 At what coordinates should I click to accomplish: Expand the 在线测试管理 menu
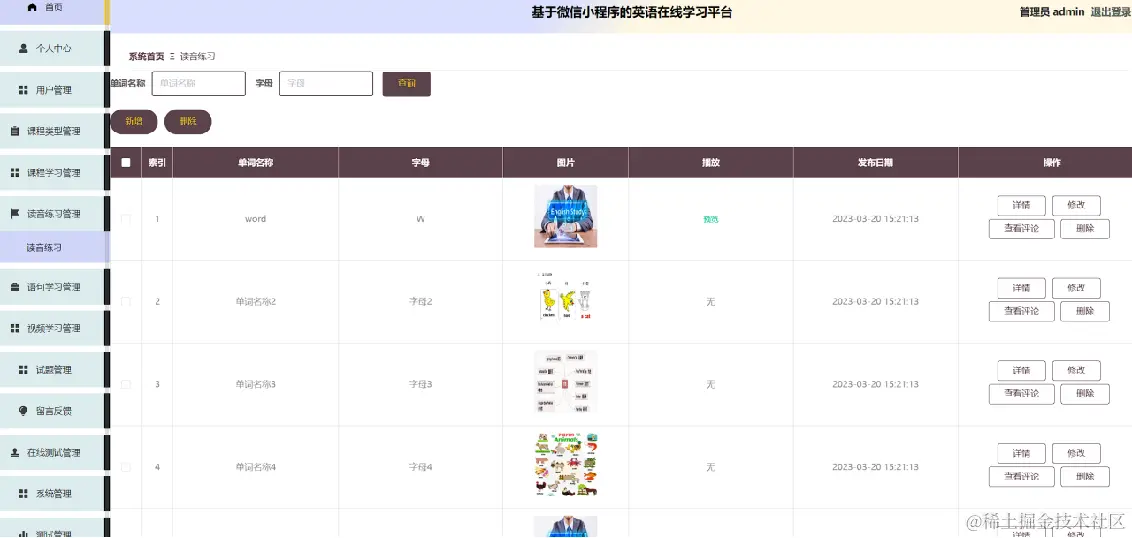pyautogui.click(x=52, y=453)
